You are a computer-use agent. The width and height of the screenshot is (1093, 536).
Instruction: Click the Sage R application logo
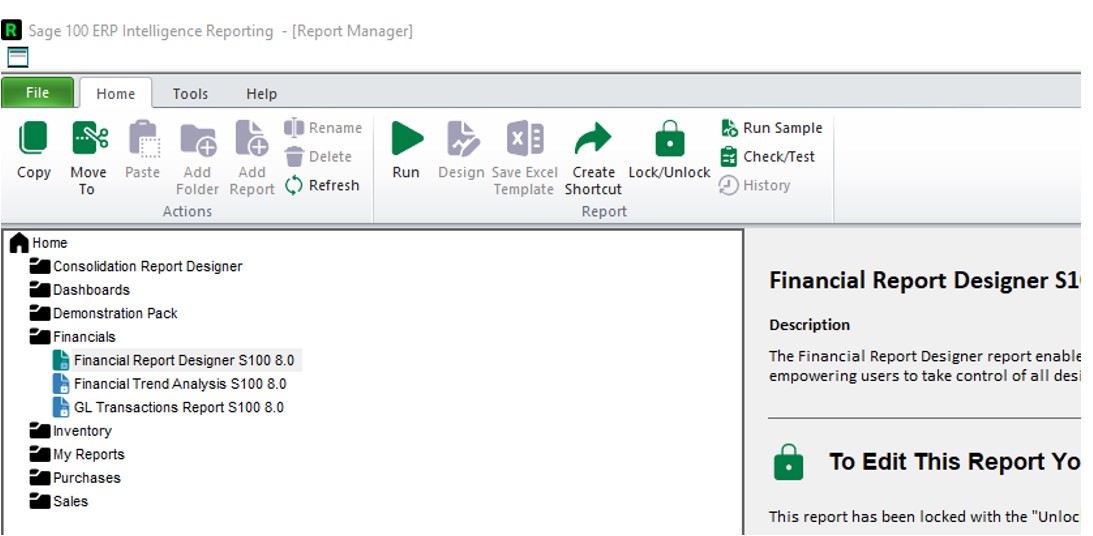point(11,31)
